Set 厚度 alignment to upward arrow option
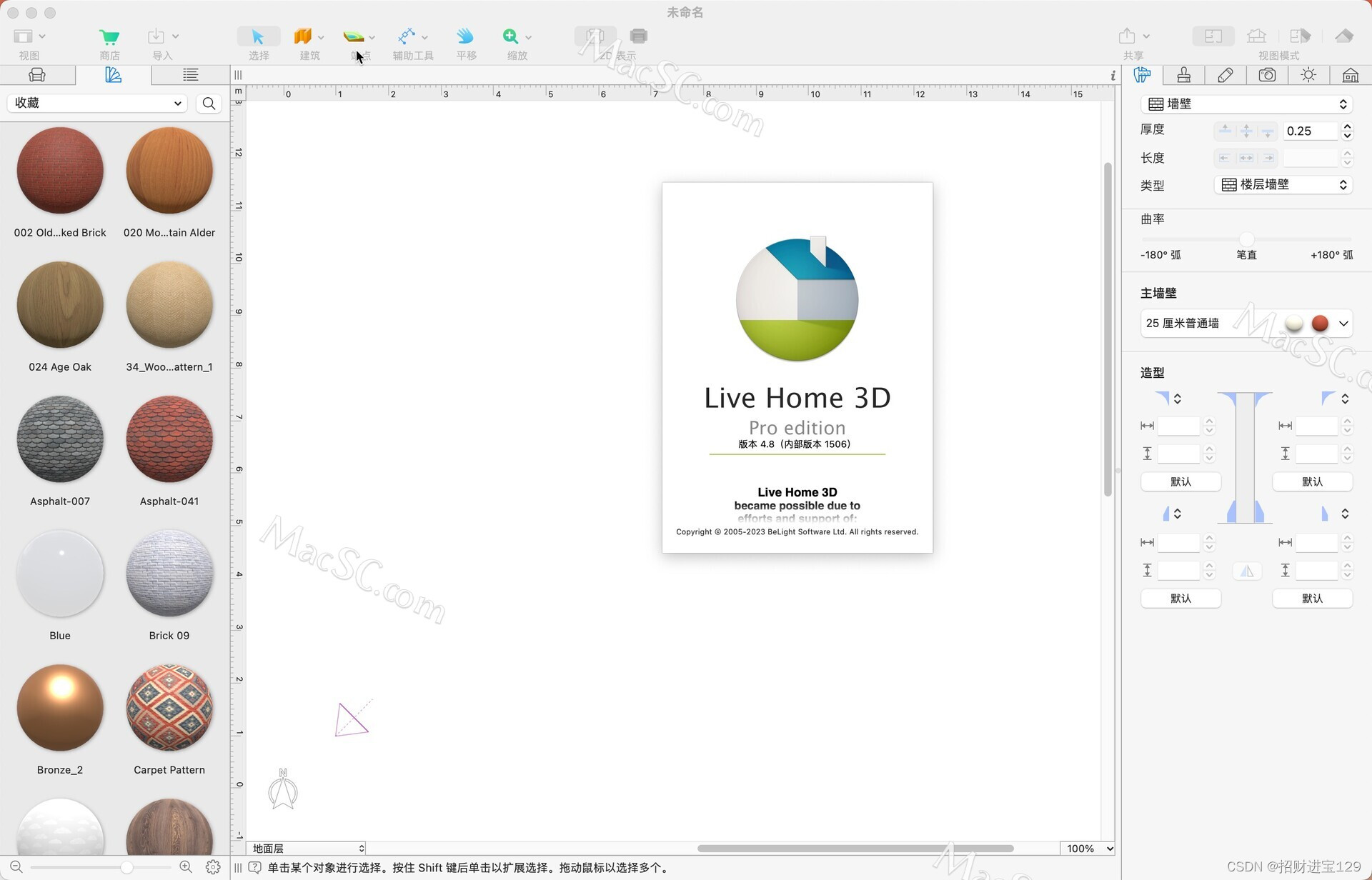This screenshot has height=880, width=1372. click(1225, 131)
